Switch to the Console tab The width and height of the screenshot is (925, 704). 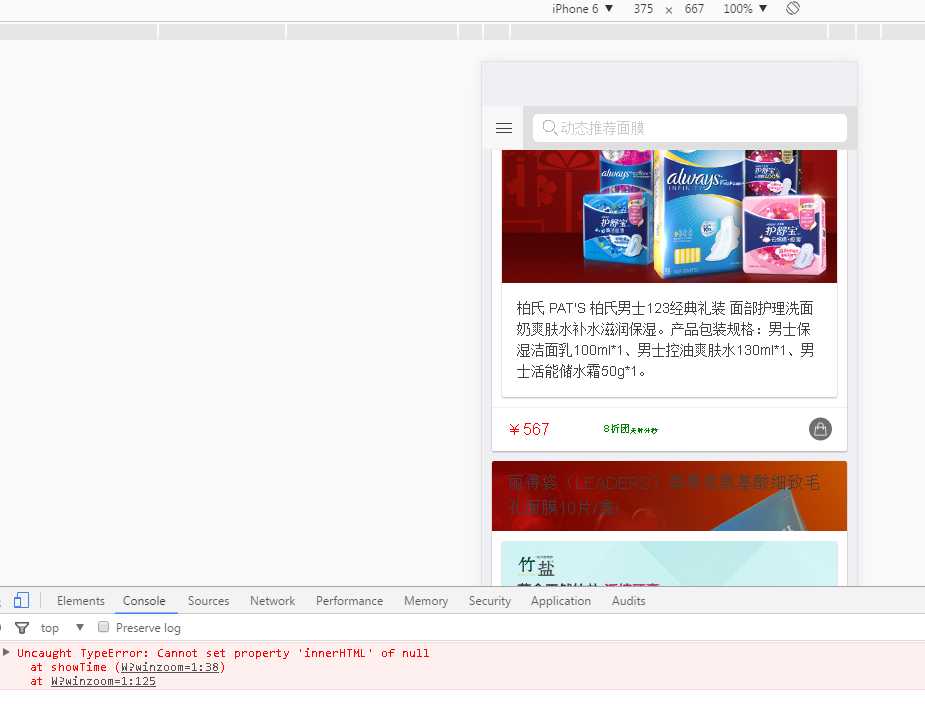tap(144, 601)
